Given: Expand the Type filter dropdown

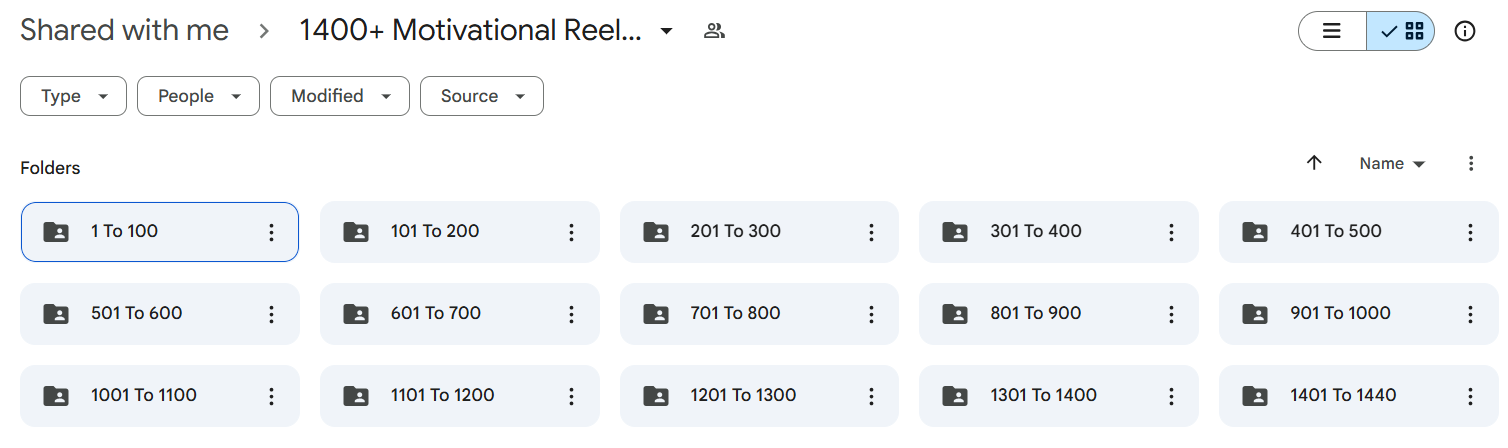Looking at the screenshot, I should pyautogui.click(x=74, y=96).
